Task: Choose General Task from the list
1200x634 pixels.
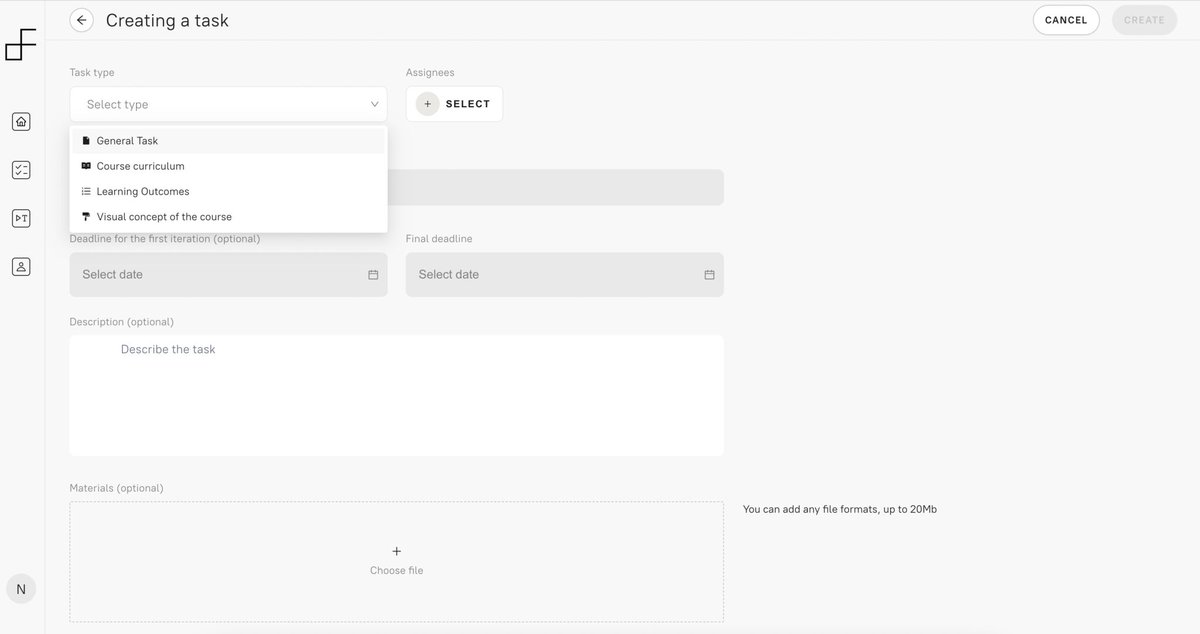Action: point(228,141)
